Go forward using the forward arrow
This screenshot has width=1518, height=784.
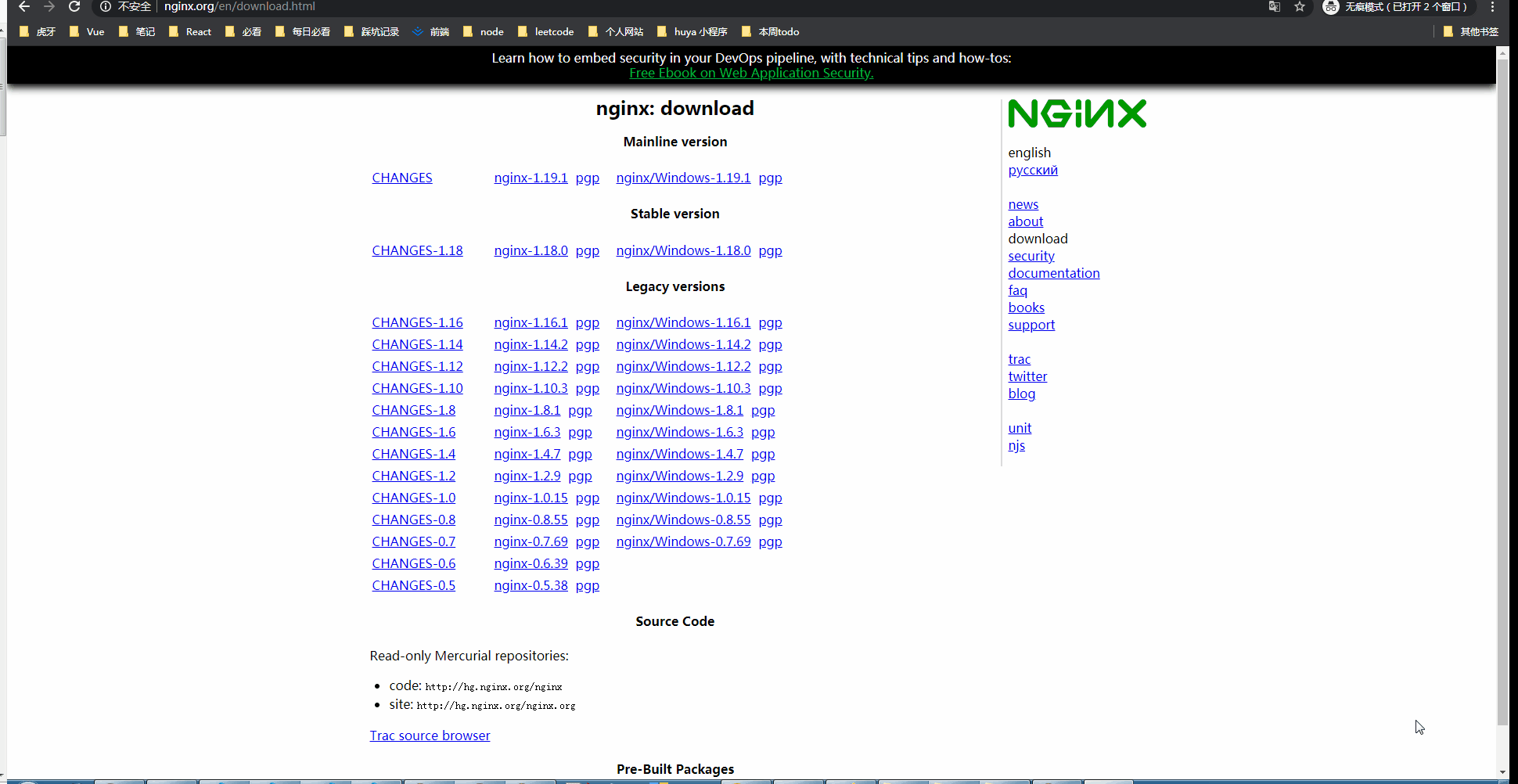[x=49, y=7]
